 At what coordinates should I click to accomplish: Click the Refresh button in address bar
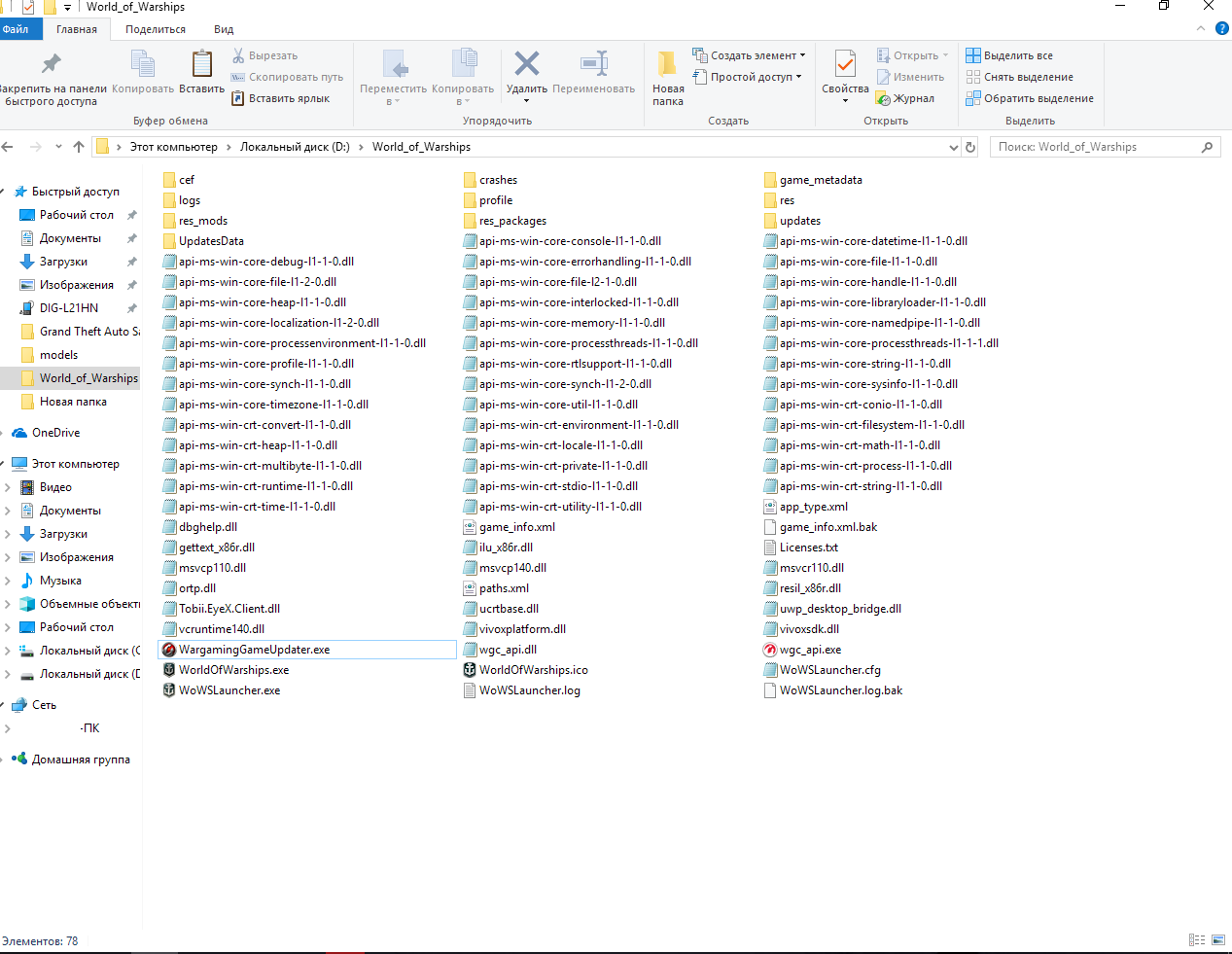tap(970, 147)
